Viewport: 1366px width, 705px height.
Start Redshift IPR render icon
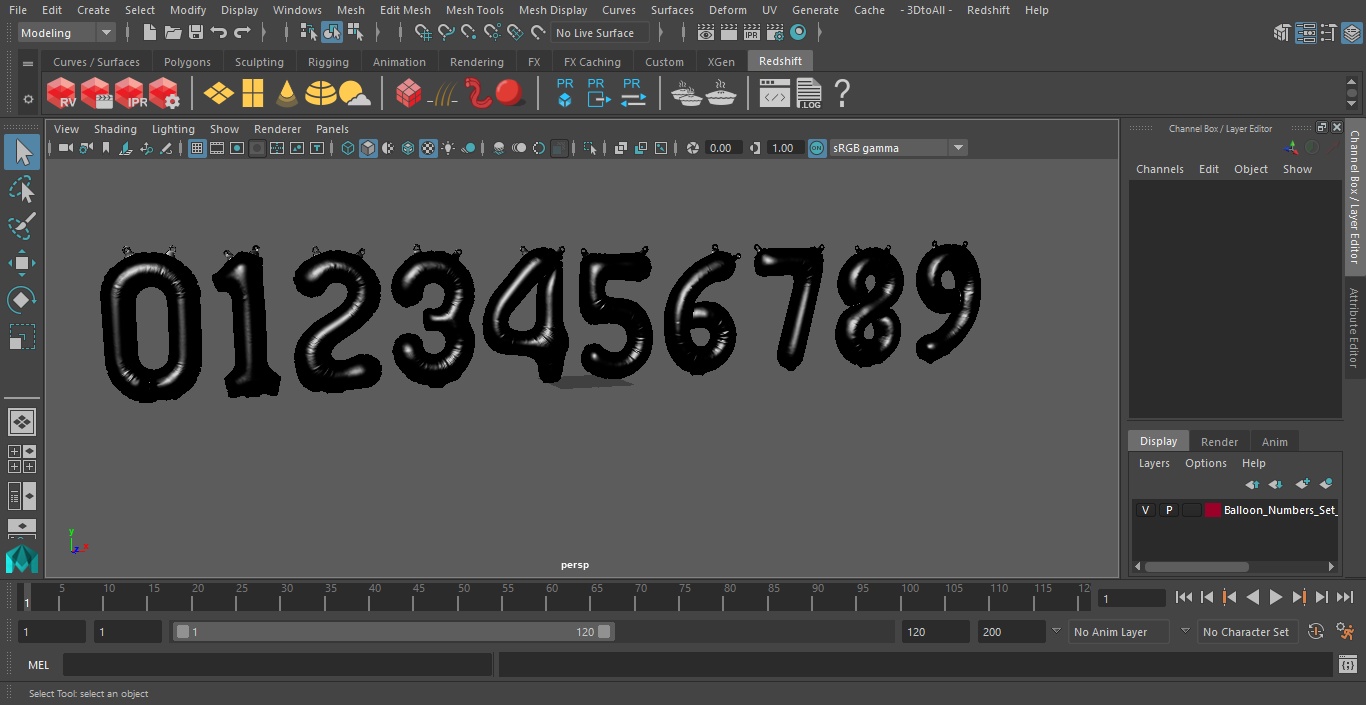130,94
